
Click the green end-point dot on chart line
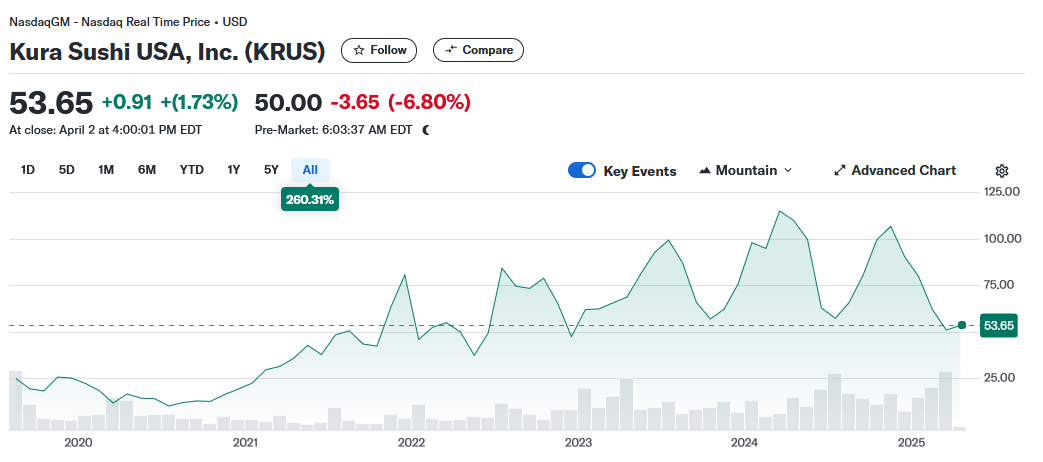(x=961, y=325)
